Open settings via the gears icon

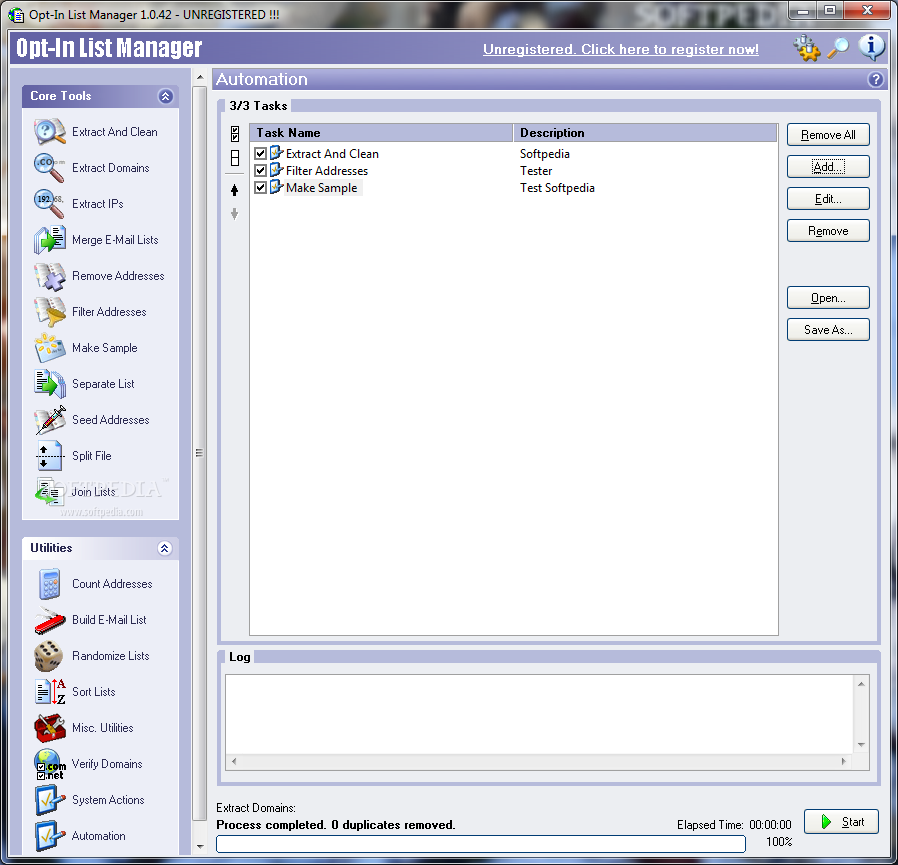pos(807,49)
